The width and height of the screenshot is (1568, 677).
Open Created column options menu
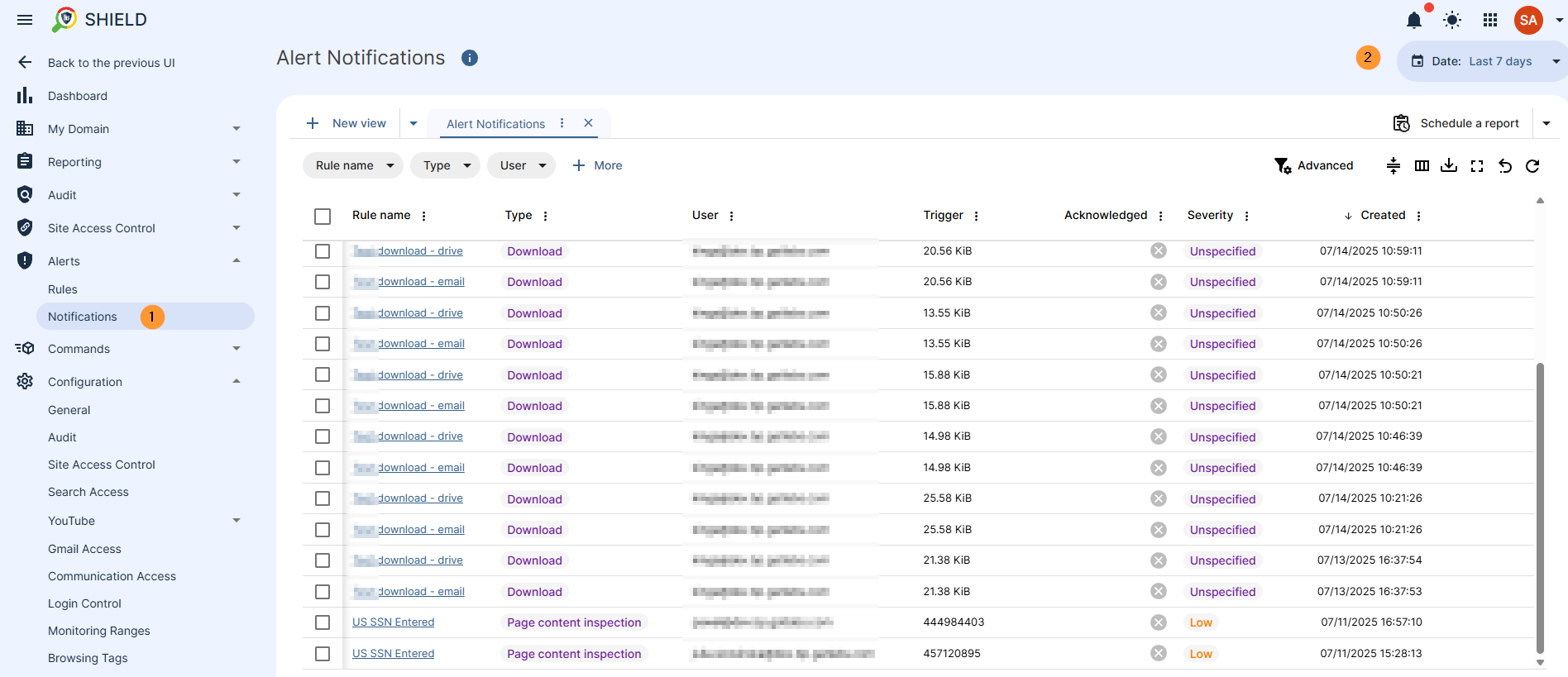[1419, 216]
